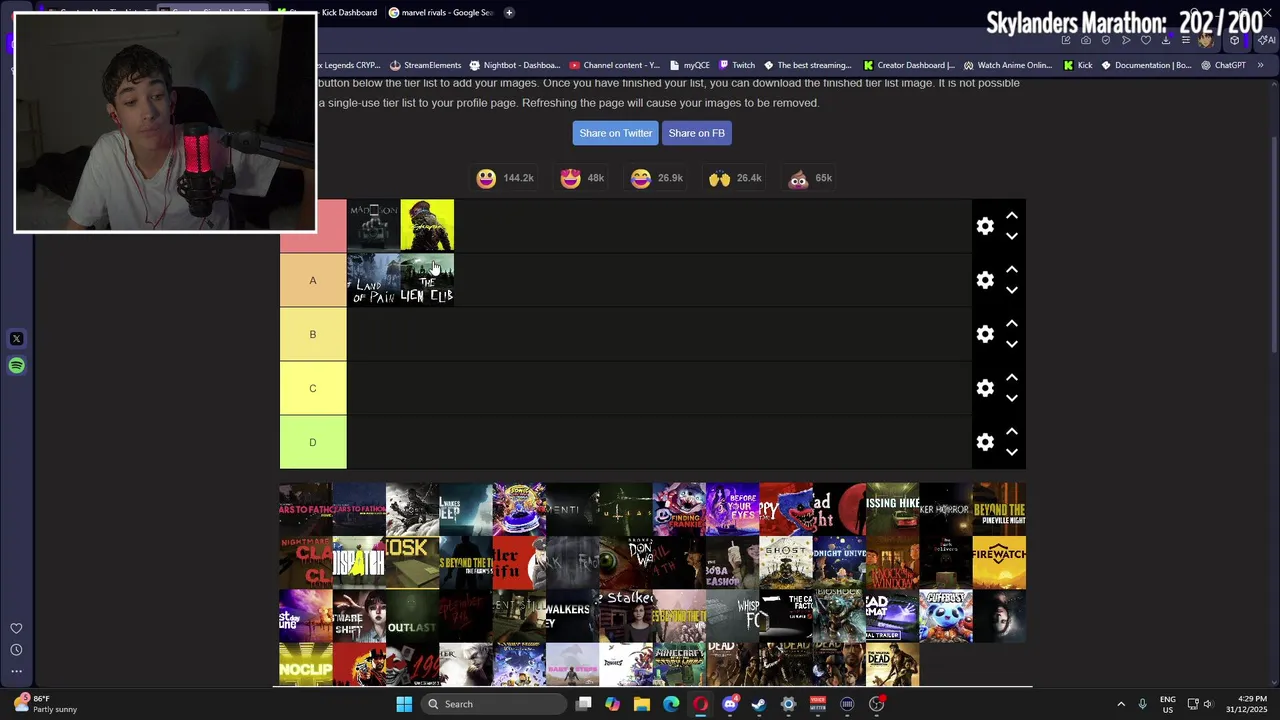This screenshot has width=1280, height=720.
Task: Open settings gear for the top tier row
Action: [x=985, y=226]
